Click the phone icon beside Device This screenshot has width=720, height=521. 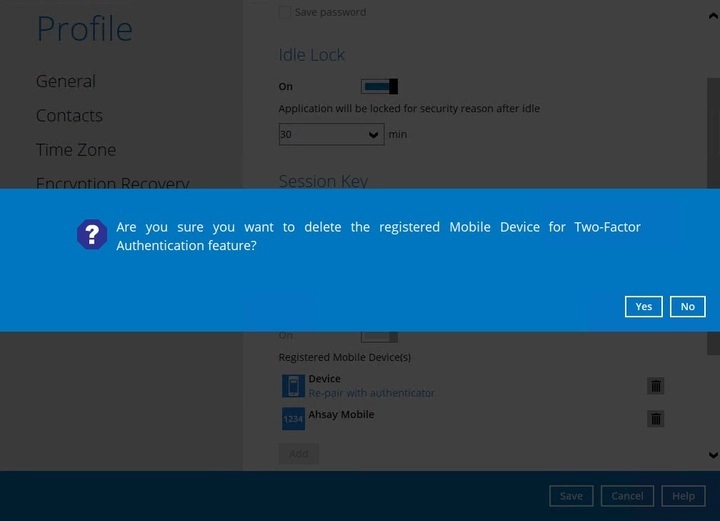tap(293, 386)
